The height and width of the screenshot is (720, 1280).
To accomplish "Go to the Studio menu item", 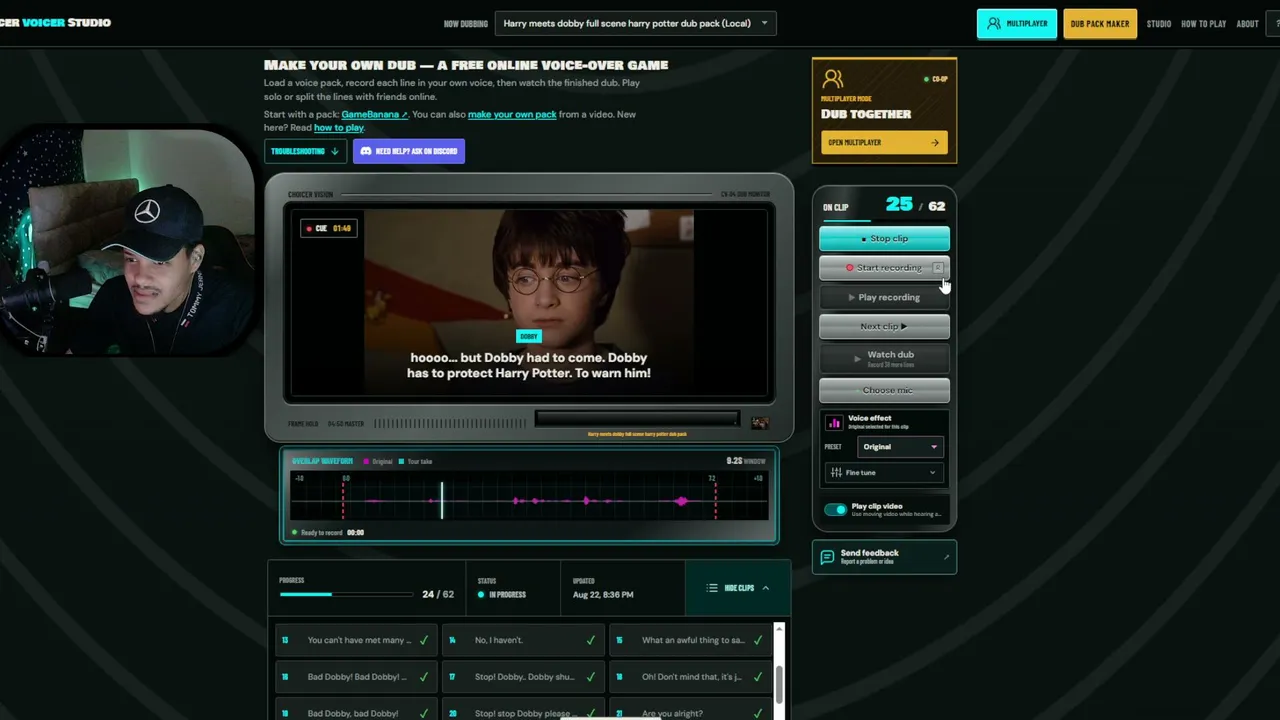I will click(x=1159, y=24).
